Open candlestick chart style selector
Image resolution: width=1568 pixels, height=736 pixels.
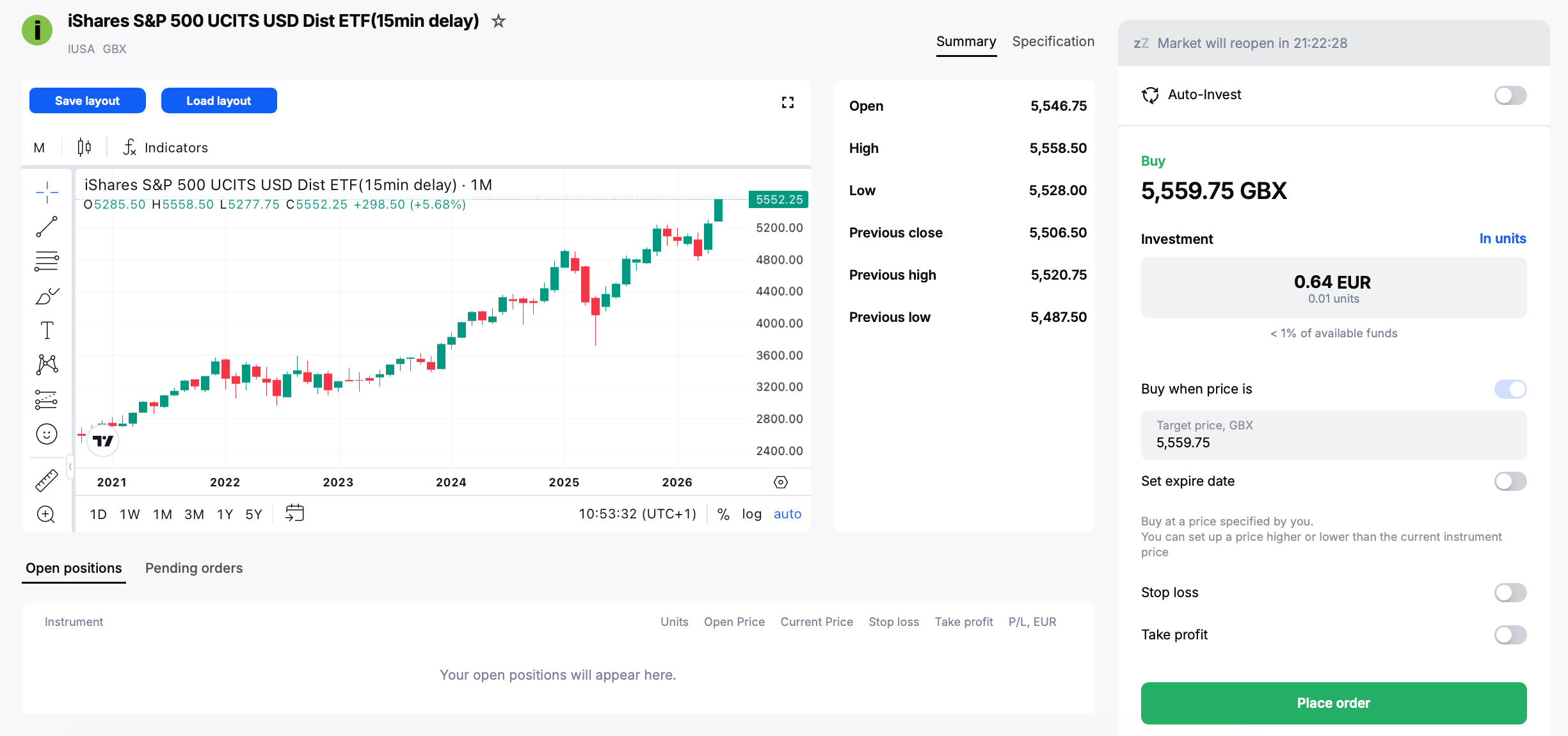(x=84, y=147)
